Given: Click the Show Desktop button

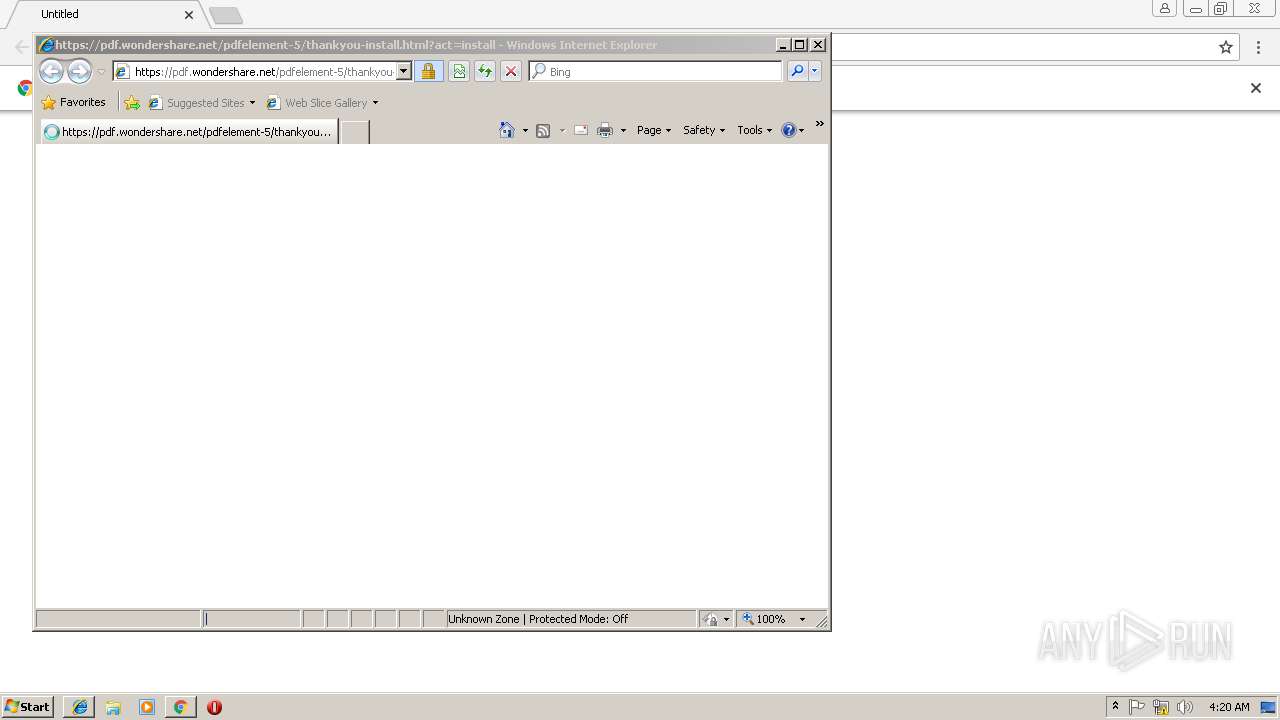Looking at the screenshot, I should click(x=1269, y=707).
